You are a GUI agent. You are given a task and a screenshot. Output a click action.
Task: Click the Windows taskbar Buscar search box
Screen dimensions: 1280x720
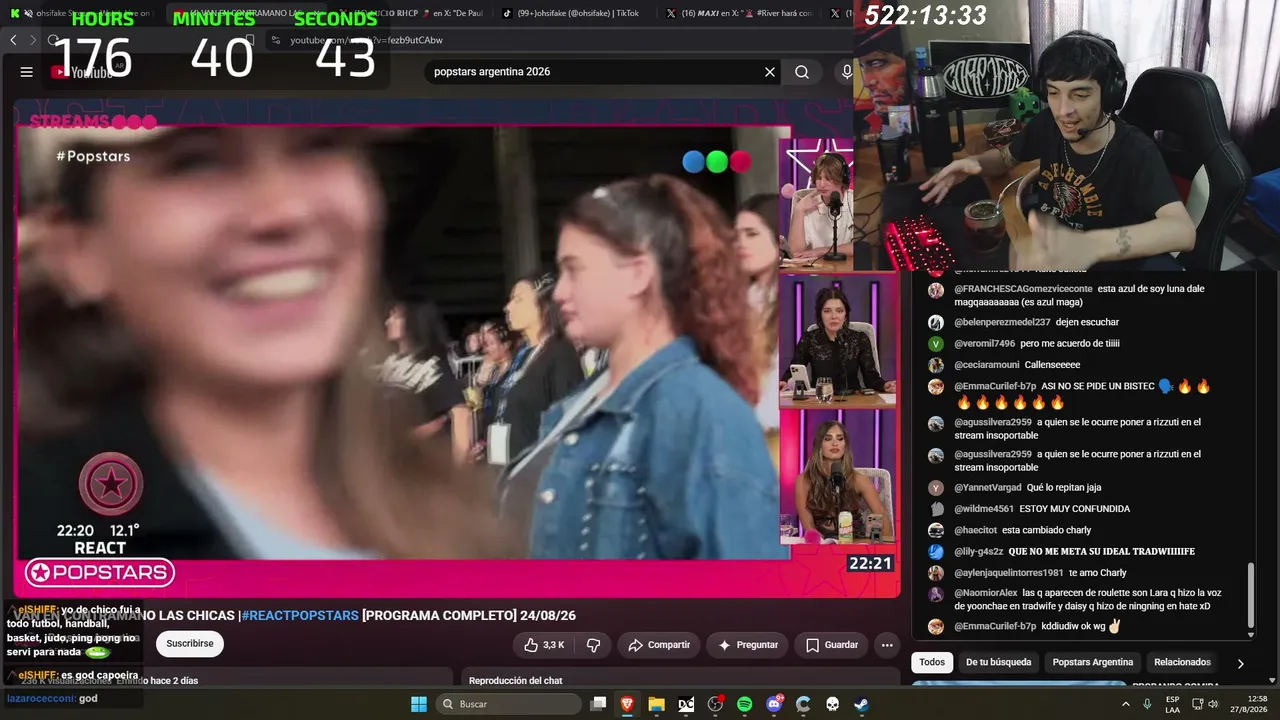507,704
